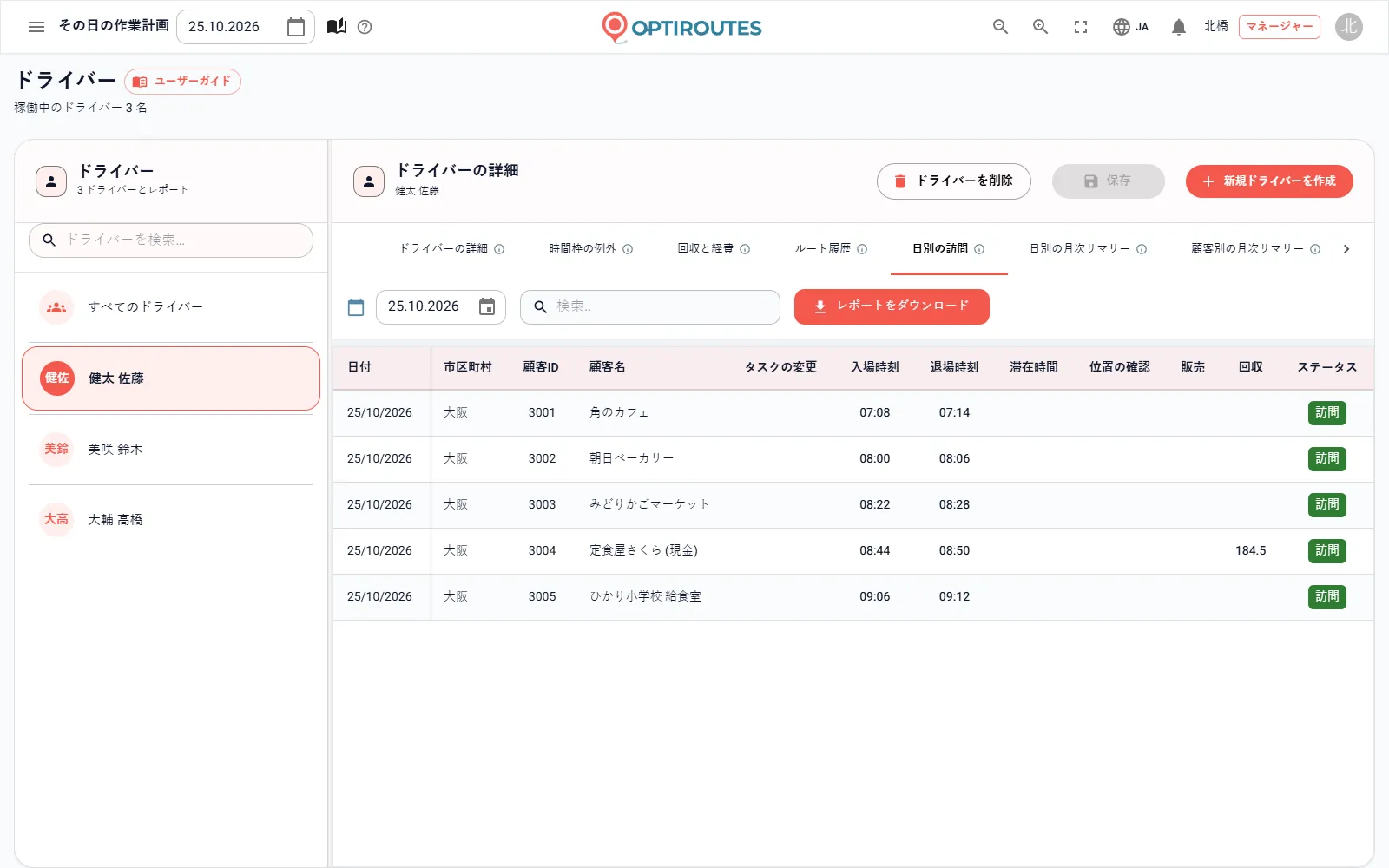Image resolution: width=1389 pixels, height=868 pixels.
Task: Open the map book icon in header
Action: click(337, 27)
